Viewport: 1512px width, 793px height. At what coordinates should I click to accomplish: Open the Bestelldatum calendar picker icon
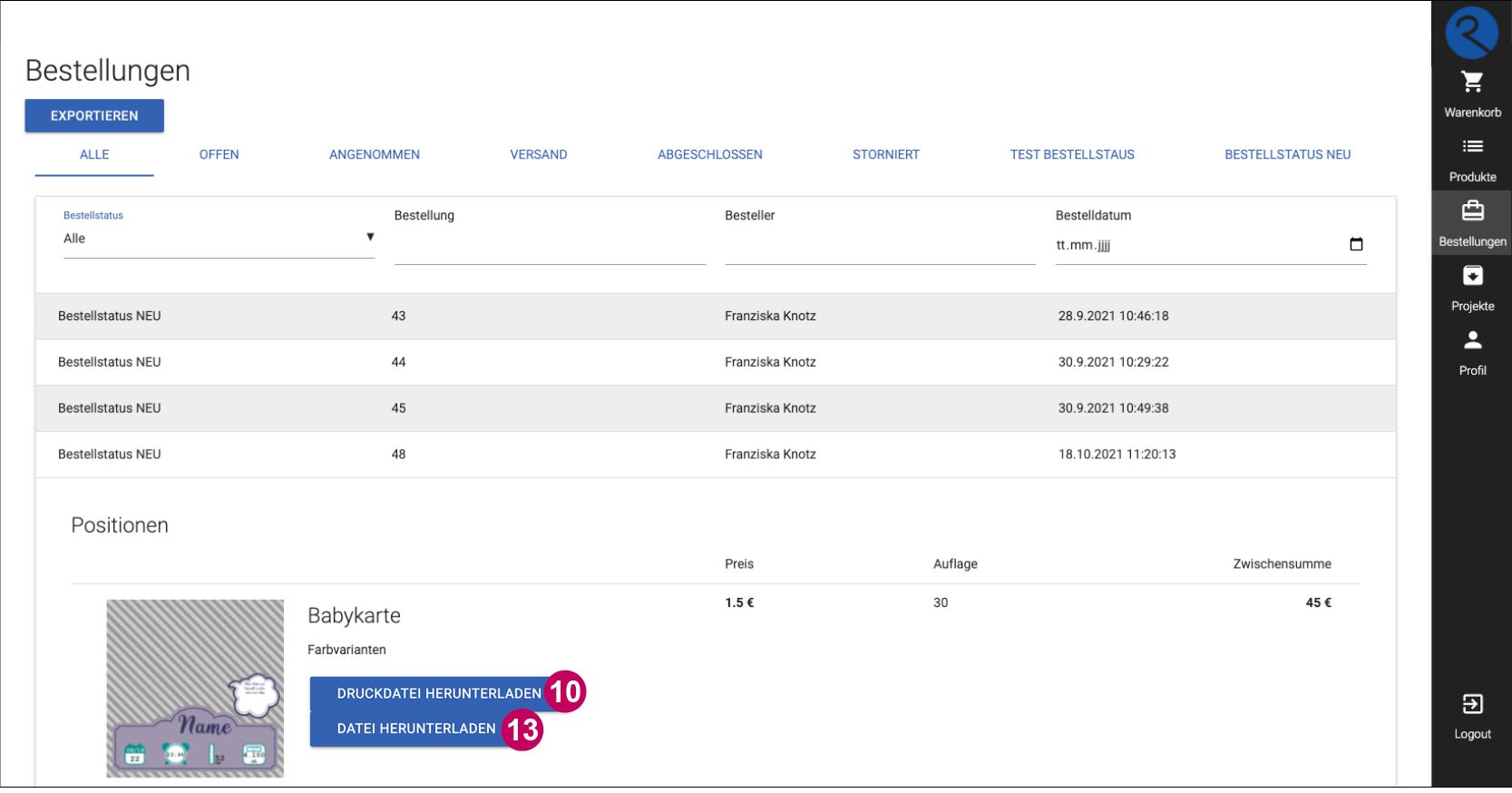(1356, 244)
